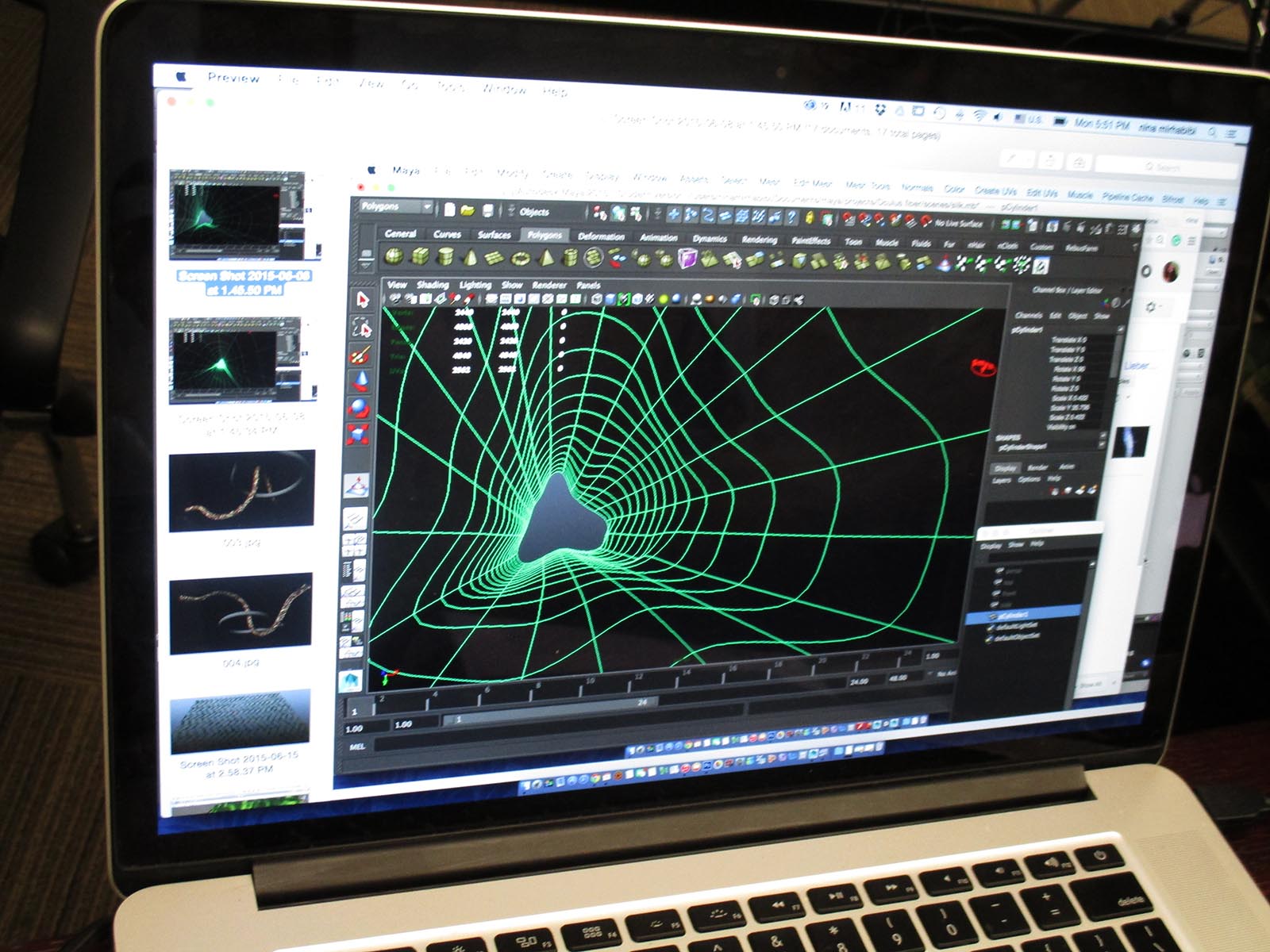Click the polygon pyramid shelf icon
This screenshot has height=952, width=1270.
545,258
